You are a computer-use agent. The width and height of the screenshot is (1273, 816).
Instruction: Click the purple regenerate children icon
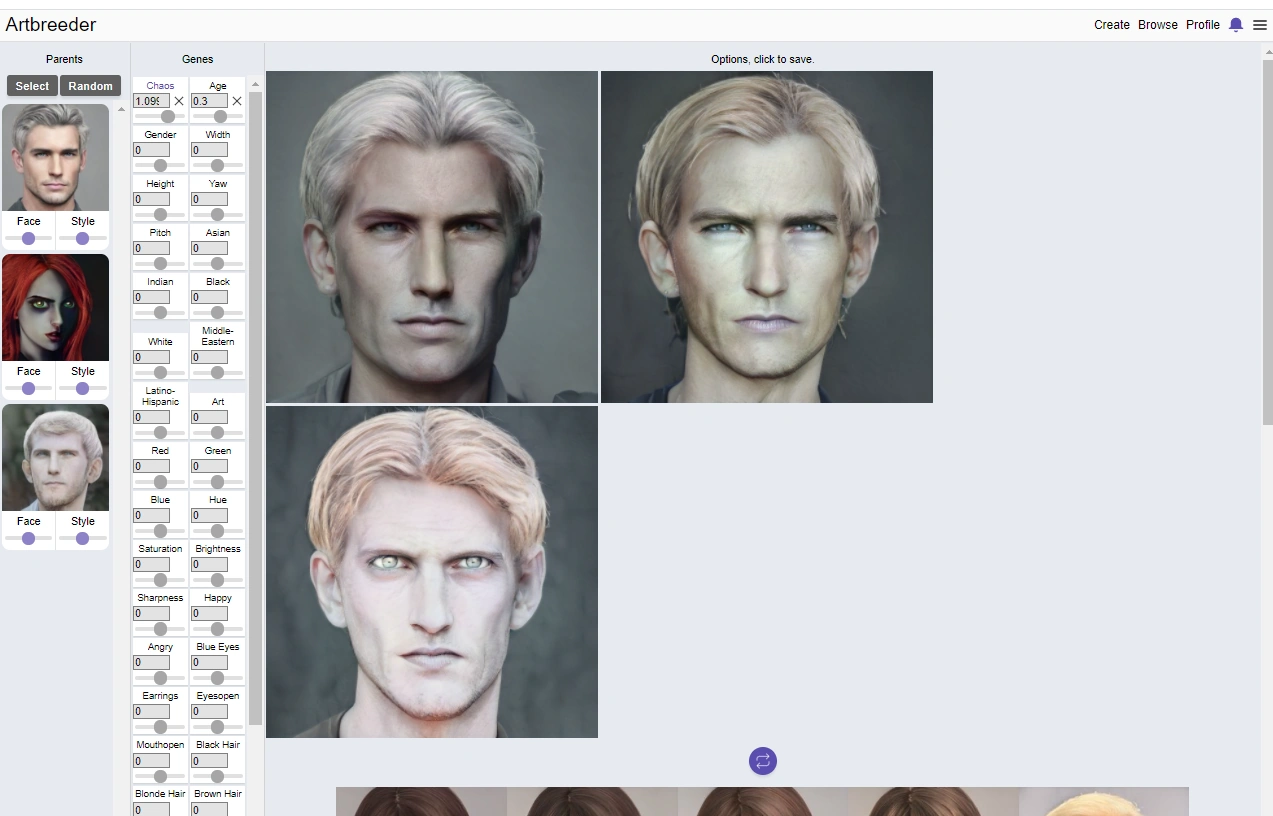tap(763, 761)
